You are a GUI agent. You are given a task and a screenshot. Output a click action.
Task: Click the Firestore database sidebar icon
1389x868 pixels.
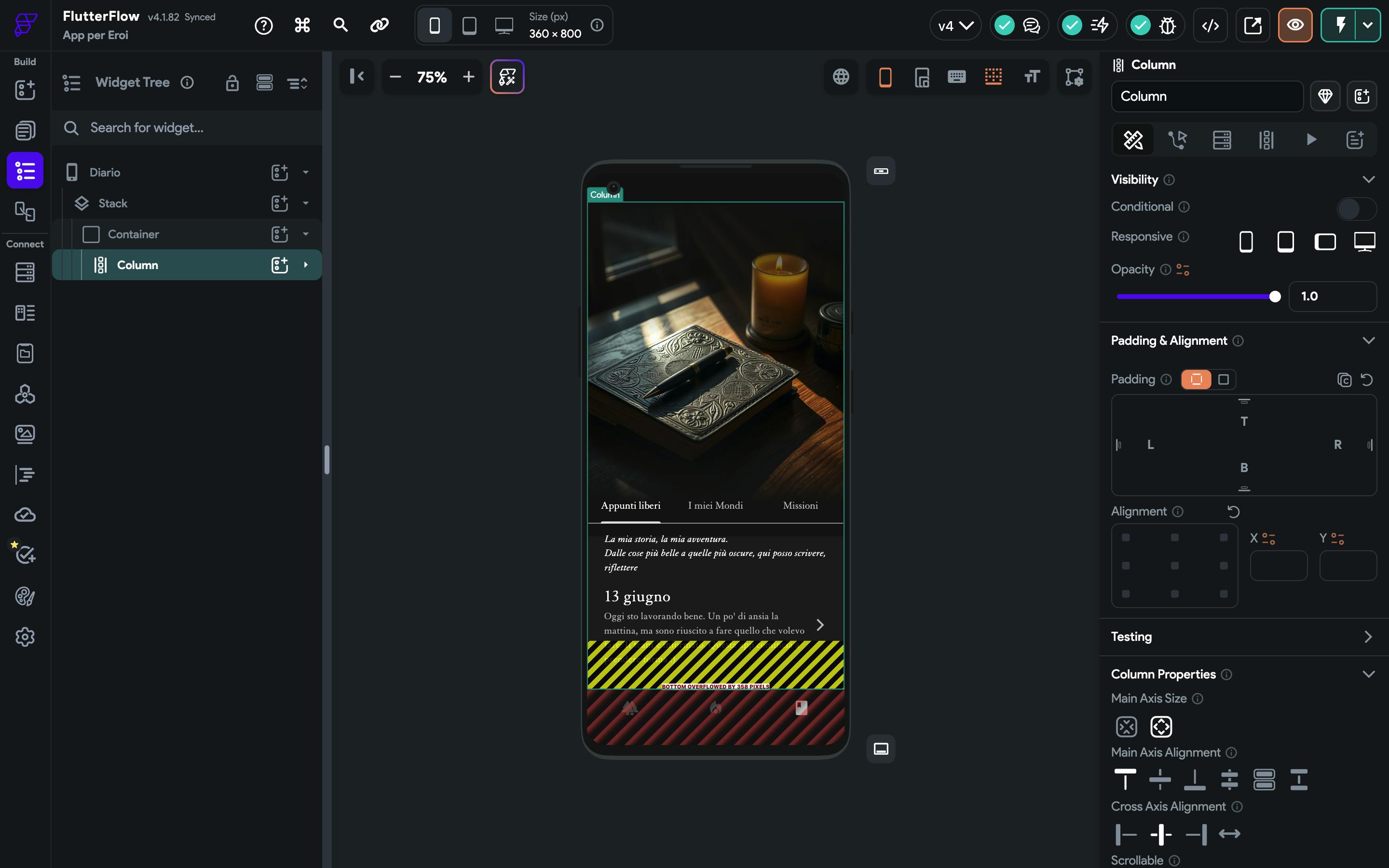pos(25,272)
